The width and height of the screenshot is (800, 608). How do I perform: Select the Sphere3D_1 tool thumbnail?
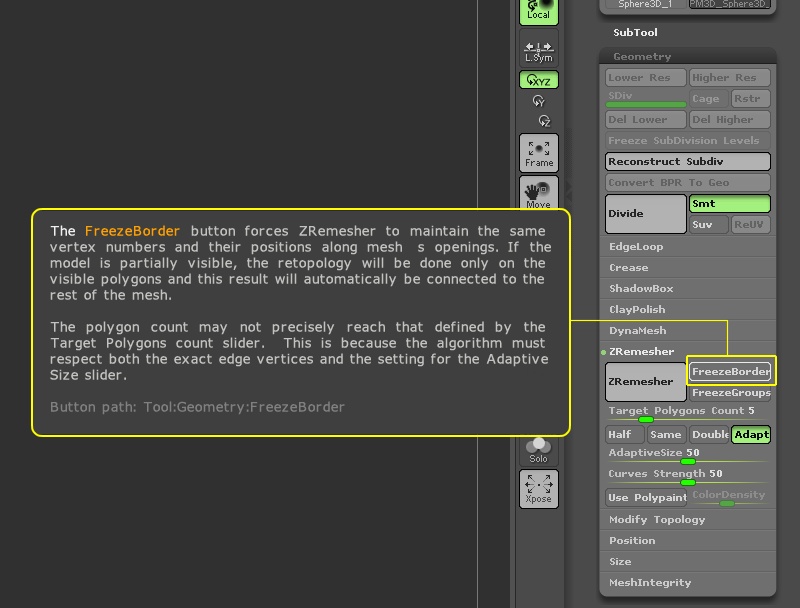[x=645, y=4]
